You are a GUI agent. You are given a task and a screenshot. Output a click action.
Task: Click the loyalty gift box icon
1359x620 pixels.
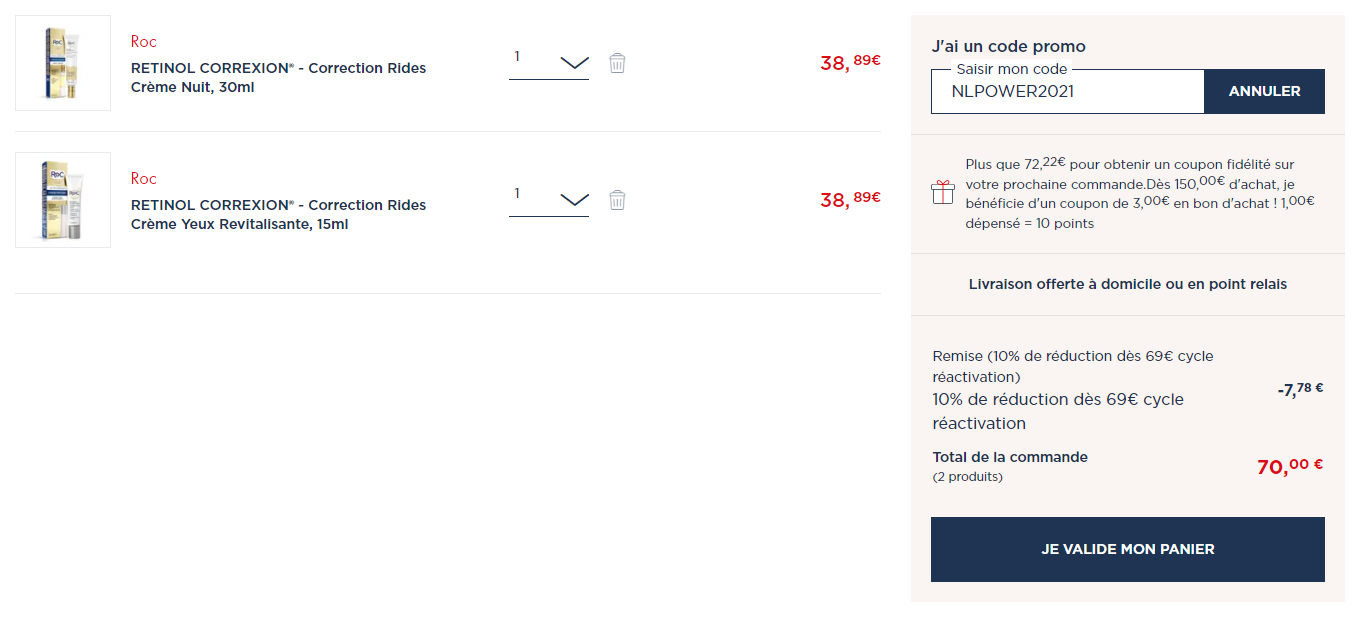pyautogui.click(x=943, y=193)
